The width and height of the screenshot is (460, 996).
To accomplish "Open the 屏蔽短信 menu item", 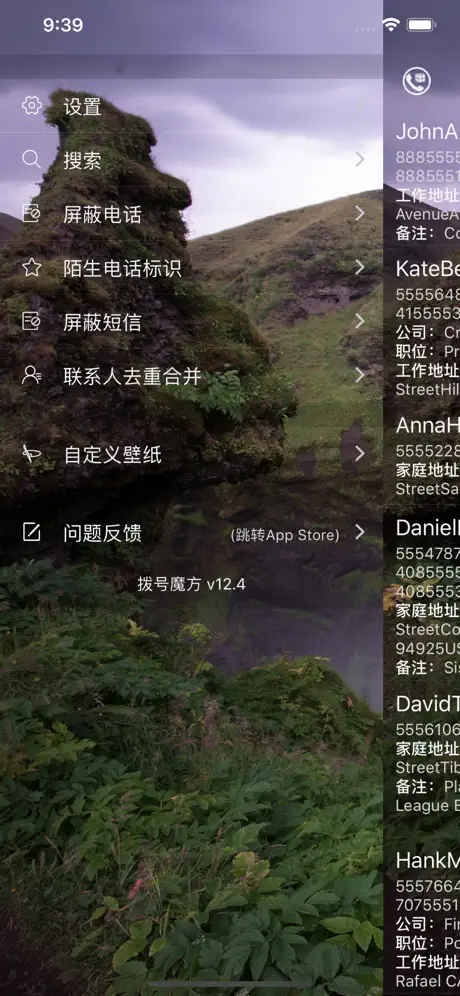I will coord(191,321).
